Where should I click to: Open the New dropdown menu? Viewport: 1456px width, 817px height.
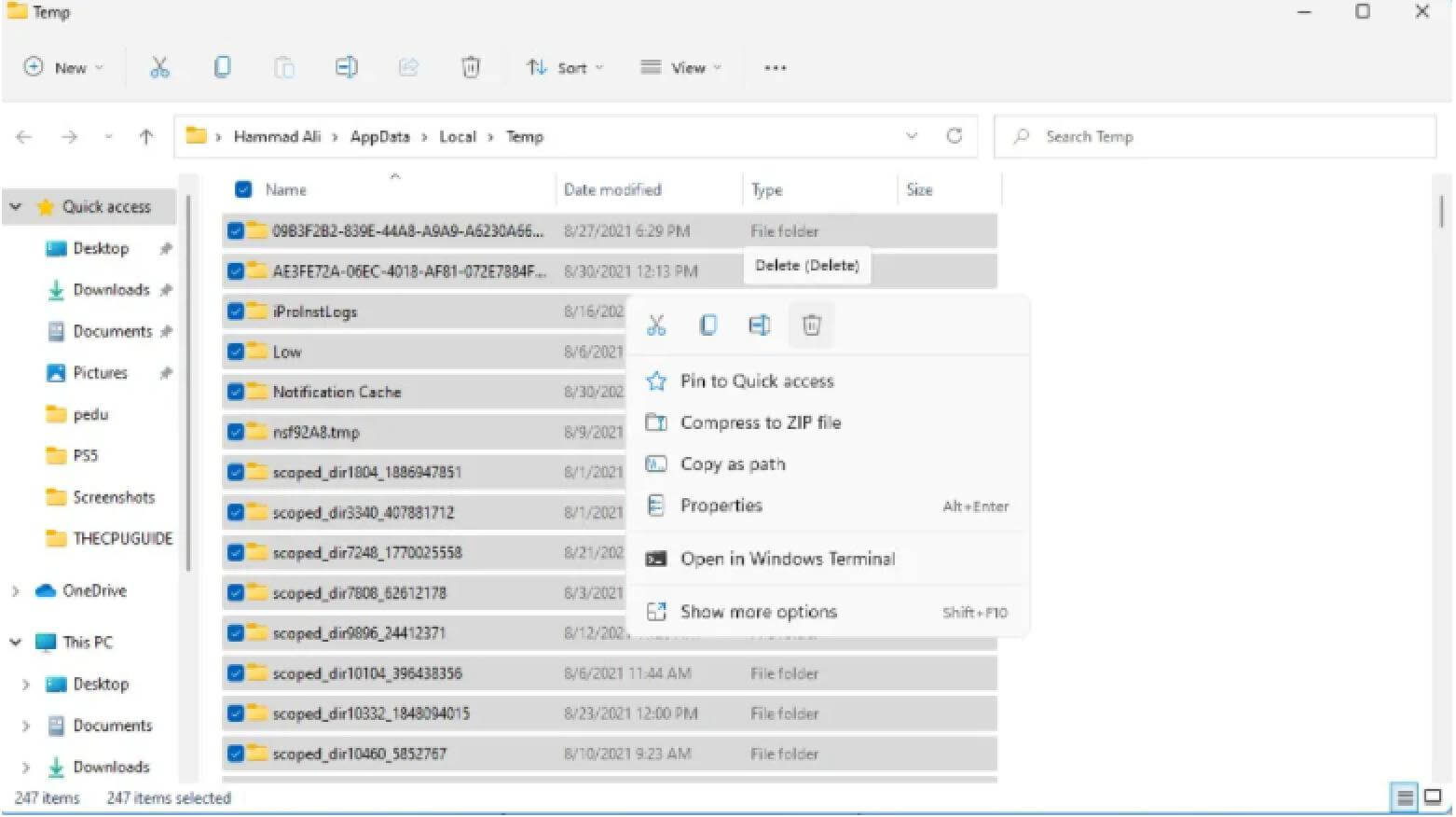coord(63,67)
